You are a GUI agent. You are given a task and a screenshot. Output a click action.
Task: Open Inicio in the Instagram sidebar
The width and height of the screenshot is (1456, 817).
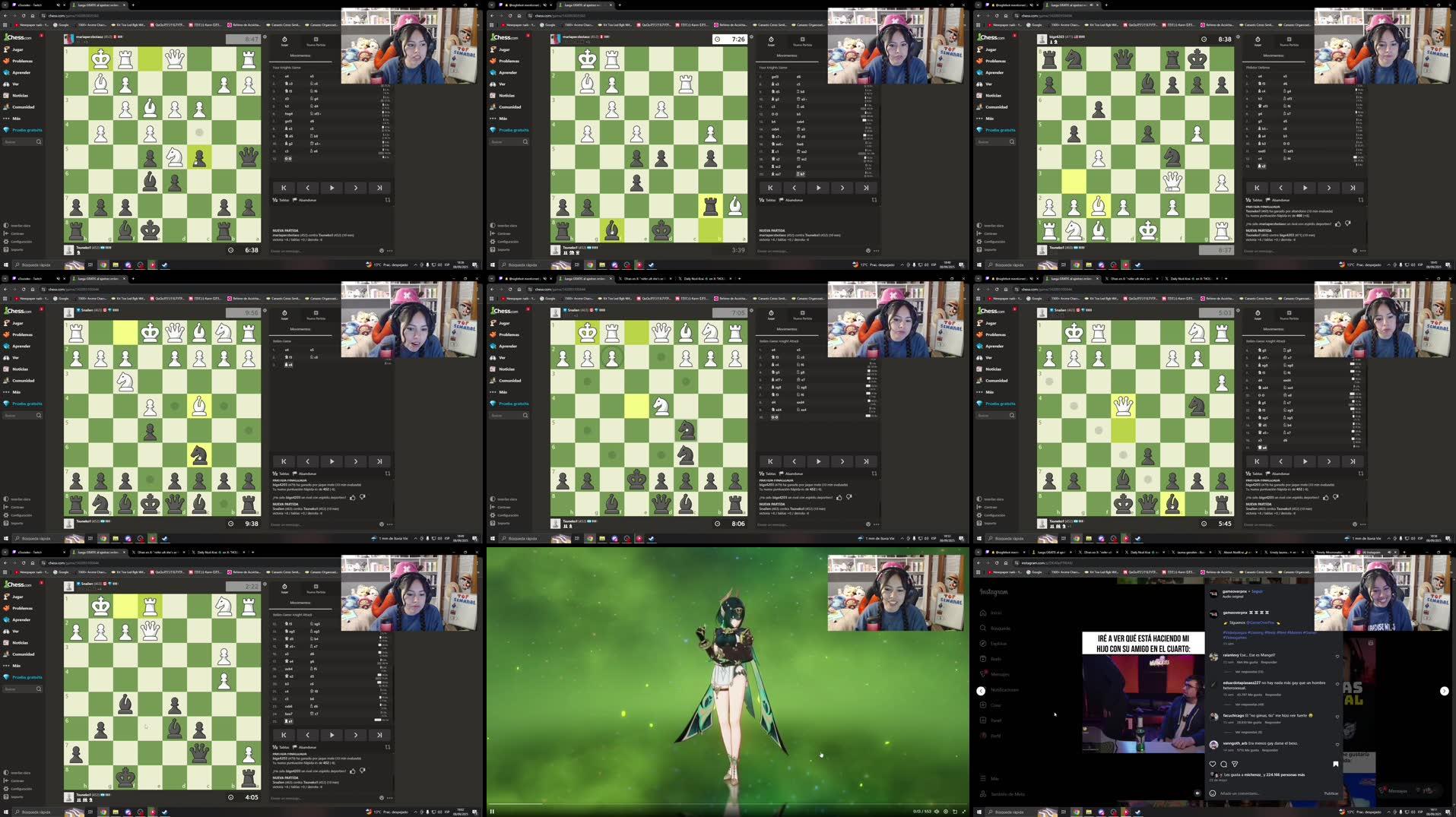pos(991,613)
